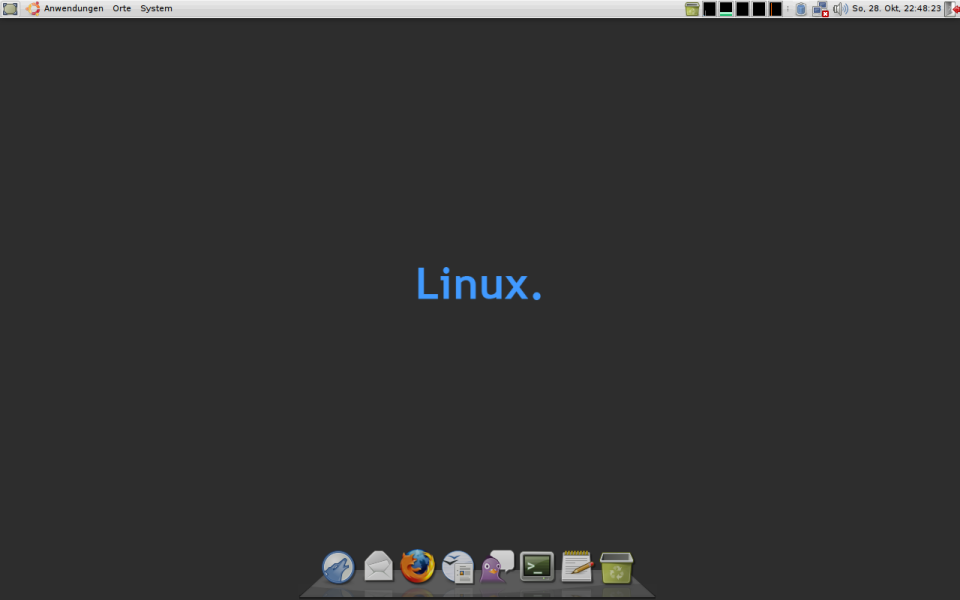The image size is (960, 600).
Task: Open the Trash in the dock
Action: click(x=617, y=568)
